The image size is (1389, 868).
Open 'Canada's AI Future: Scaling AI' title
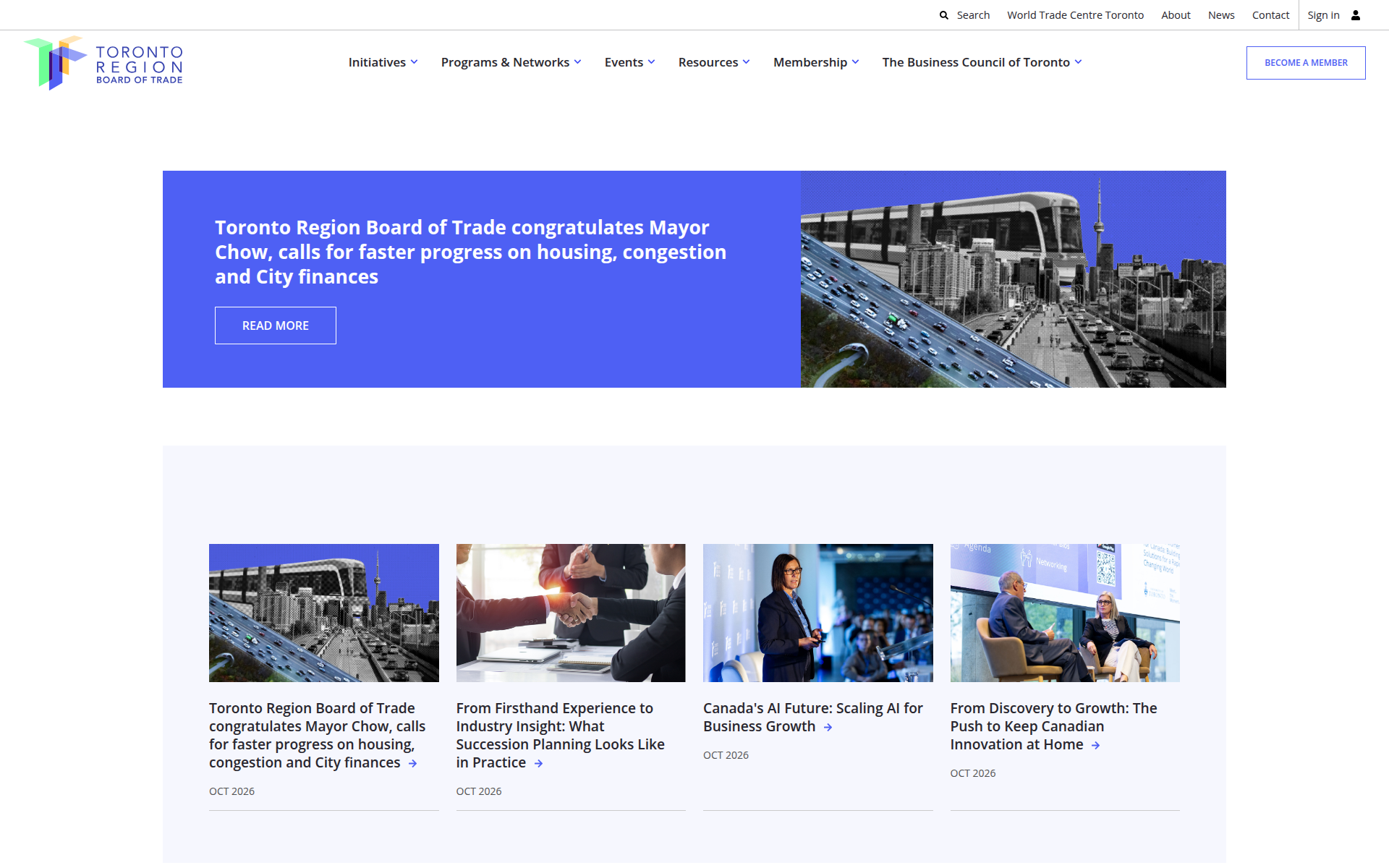[x=812, y=718]
